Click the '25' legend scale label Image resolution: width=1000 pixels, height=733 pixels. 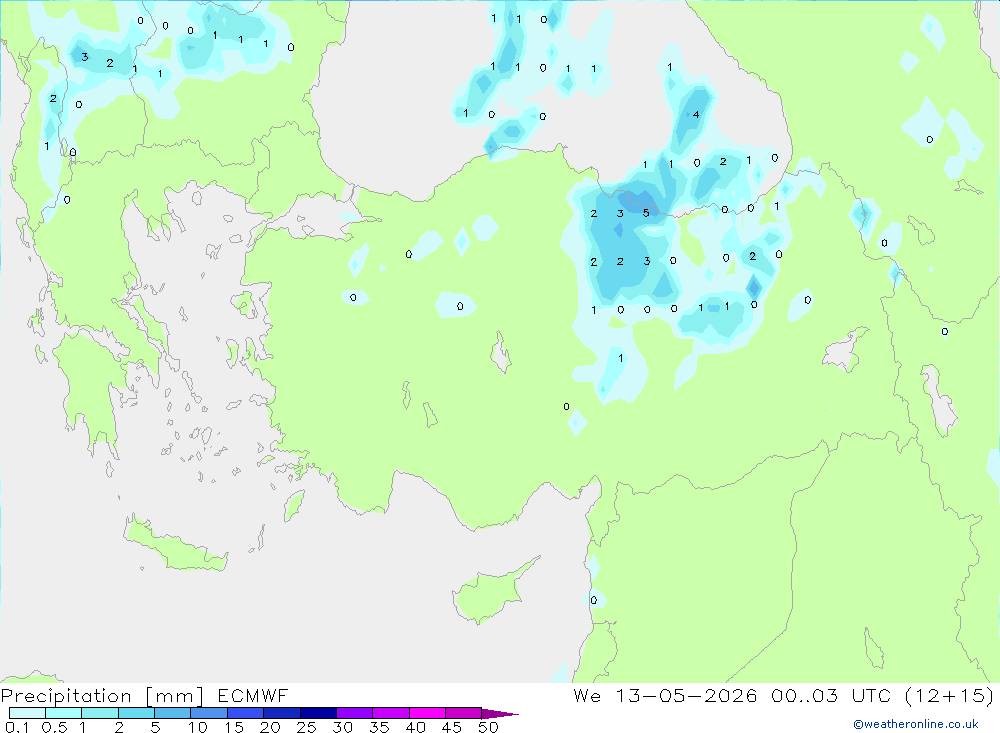[x=306, y=727]
